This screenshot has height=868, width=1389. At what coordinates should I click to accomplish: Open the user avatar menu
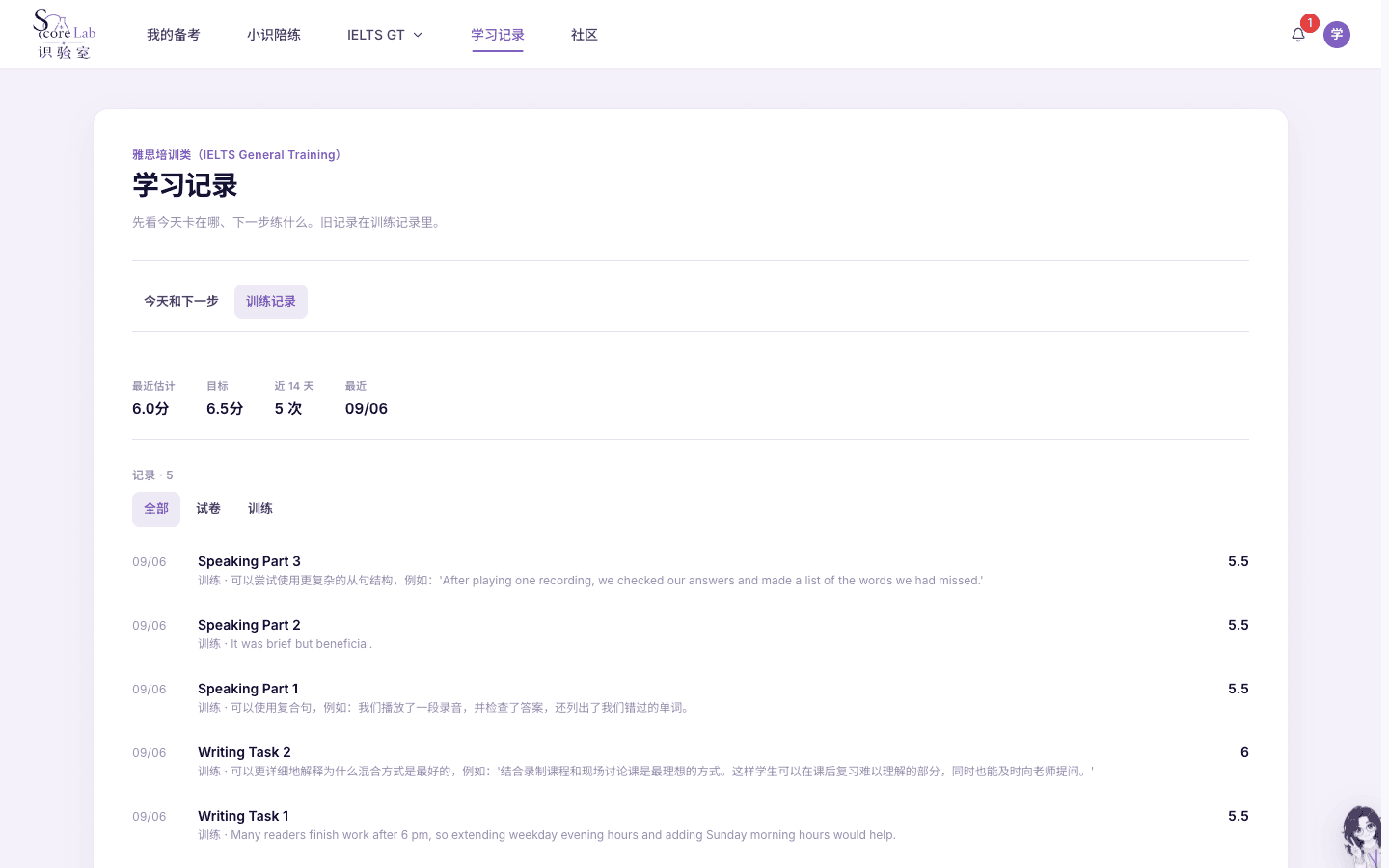(x=1337, y=35)
